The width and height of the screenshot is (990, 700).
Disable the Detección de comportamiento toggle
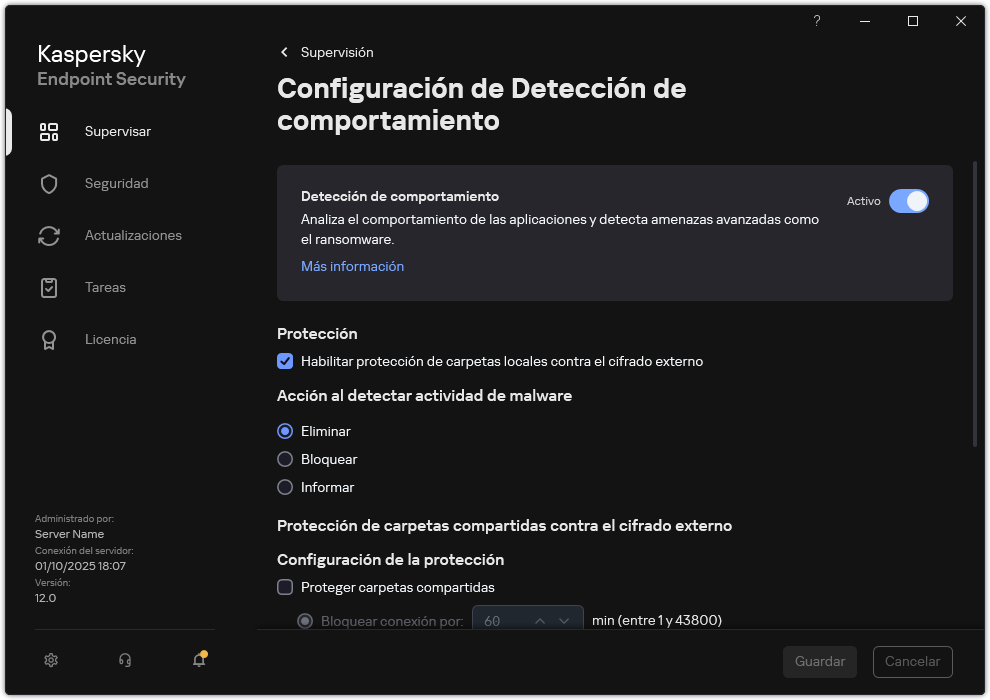click(x=909, y=201)
